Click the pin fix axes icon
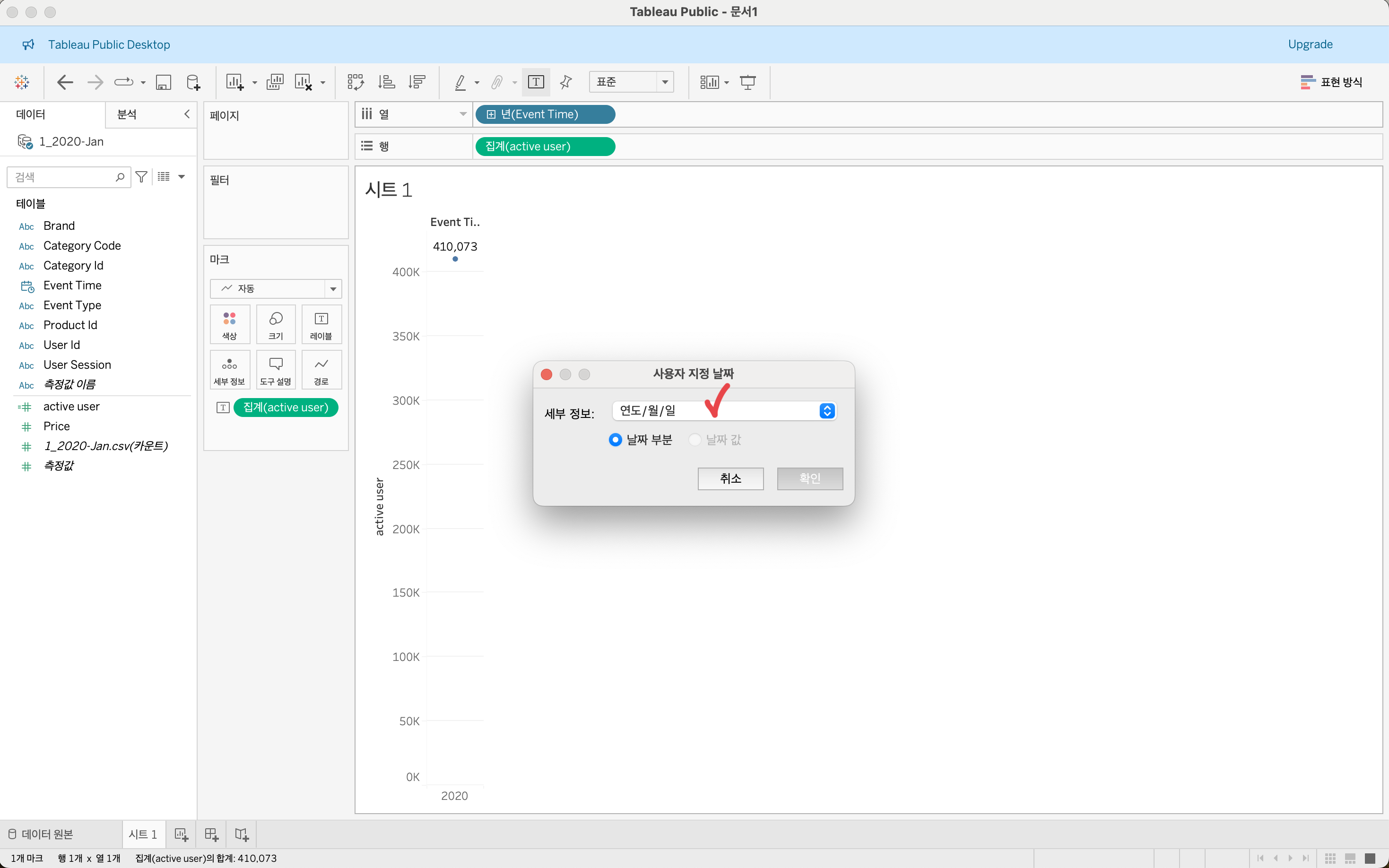Screen dimensions: 1389x868 tap(566, 82)
